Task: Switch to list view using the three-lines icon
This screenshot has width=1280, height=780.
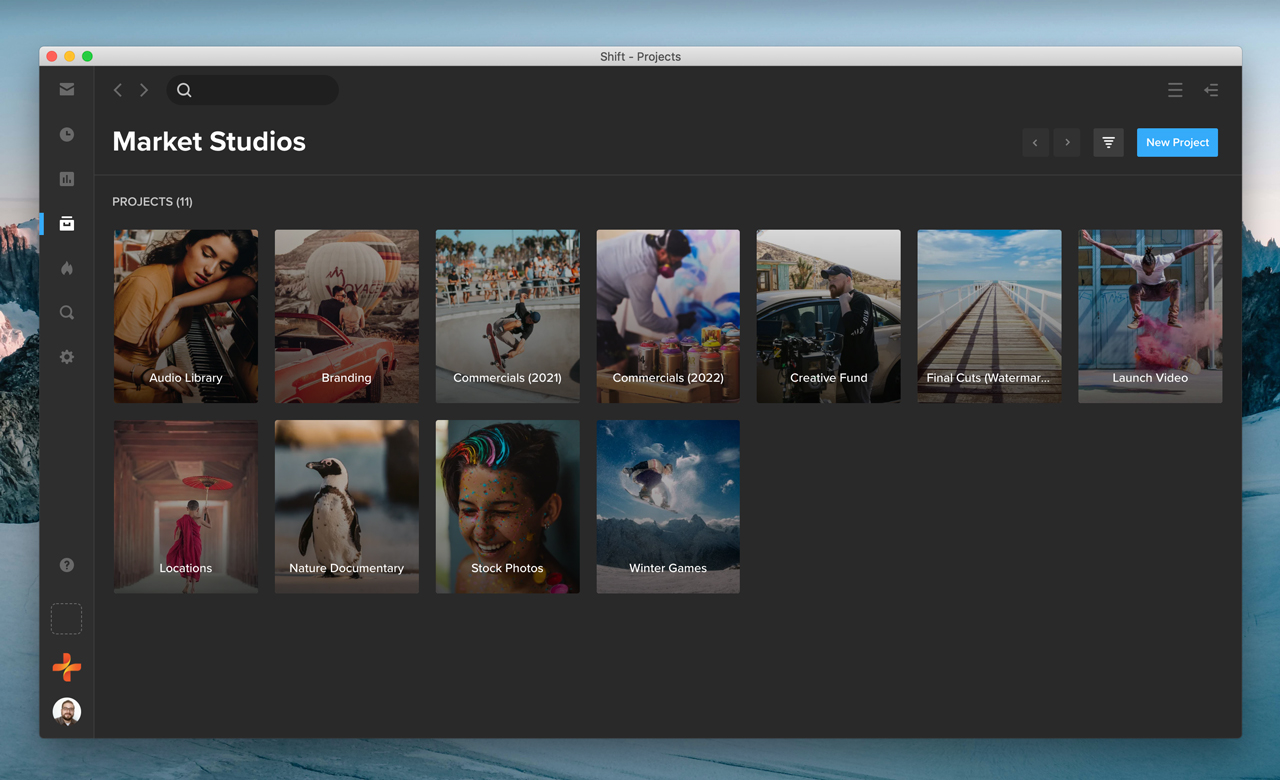Action: click(x=1175, y=90)
